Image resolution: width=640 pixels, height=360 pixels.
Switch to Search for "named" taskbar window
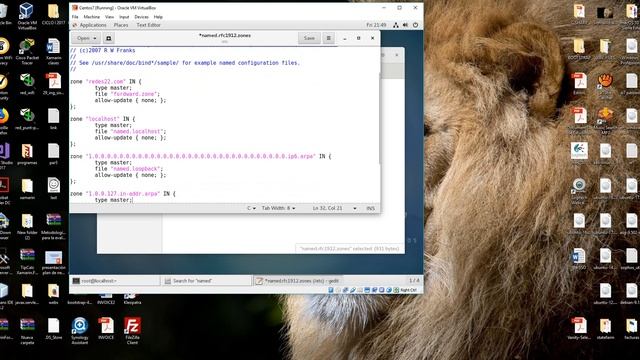(x=207, y=281)
